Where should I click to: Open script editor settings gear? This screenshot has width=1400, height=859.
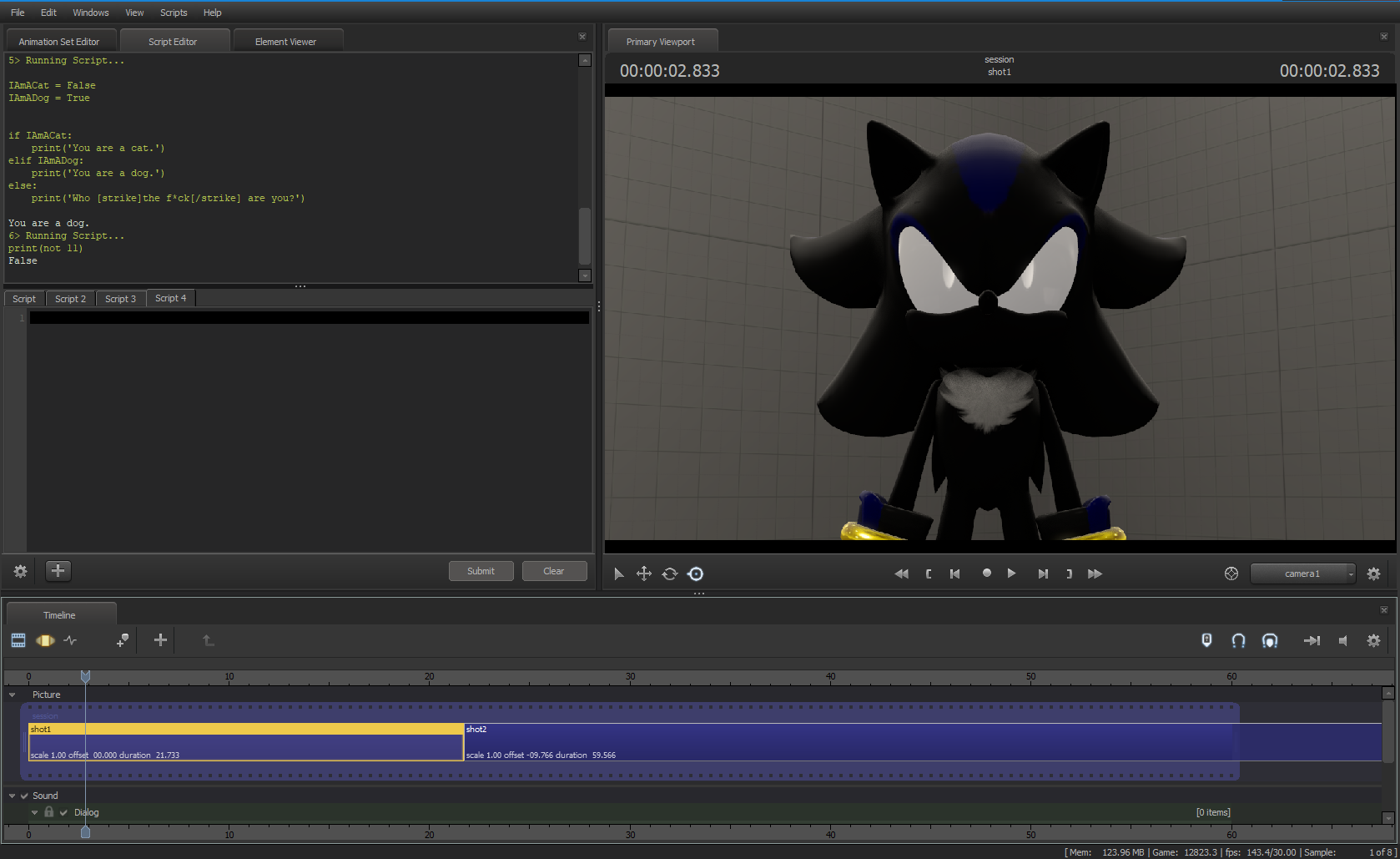pos(21,571)
